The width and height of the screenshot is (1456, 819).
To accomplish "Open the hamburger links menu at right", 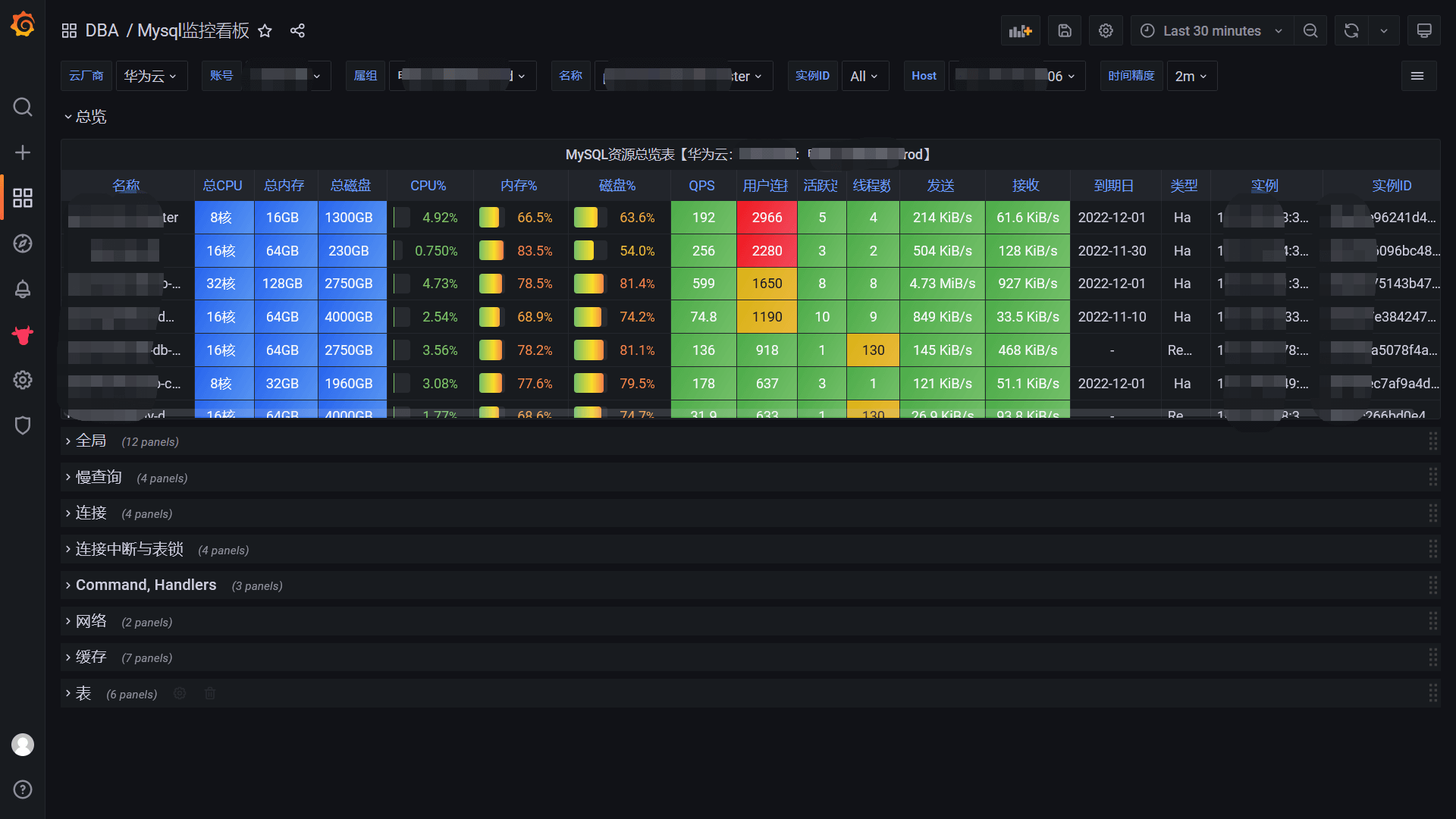I will click(x=1417, y=76).
